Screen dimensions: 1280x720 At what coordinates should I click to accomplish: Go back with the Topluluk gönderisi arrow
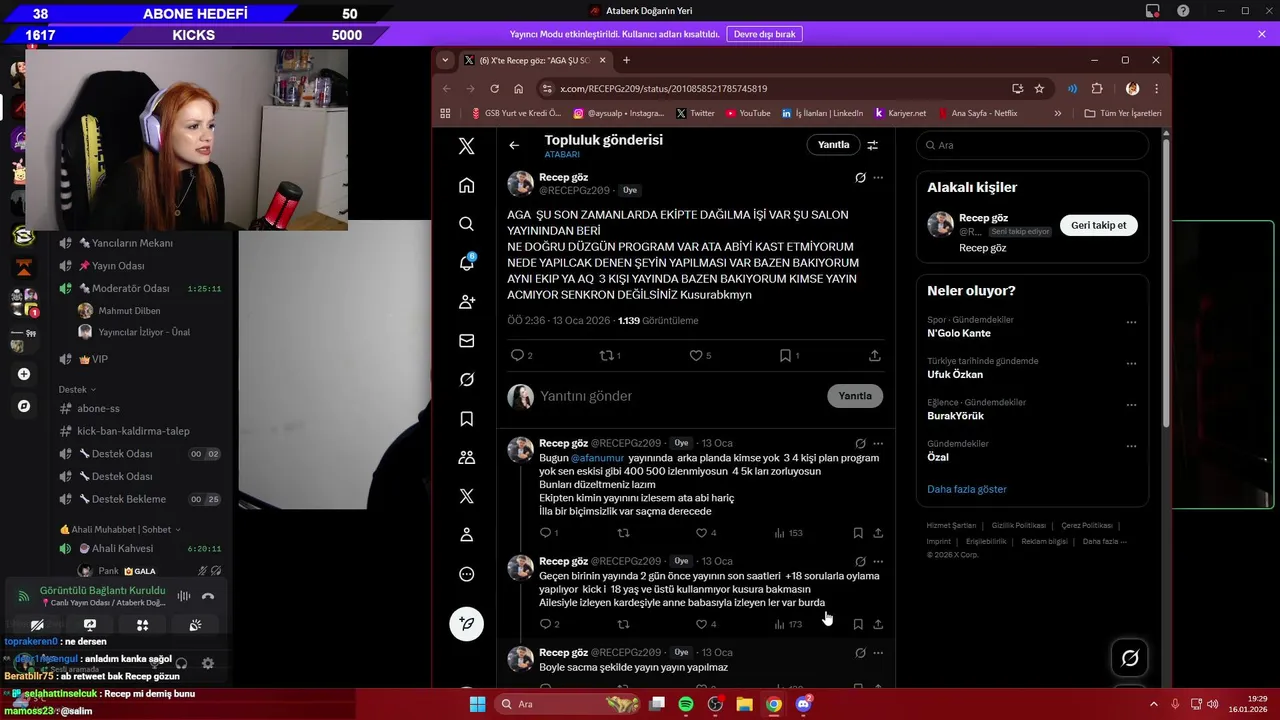(x=514, y=145)
